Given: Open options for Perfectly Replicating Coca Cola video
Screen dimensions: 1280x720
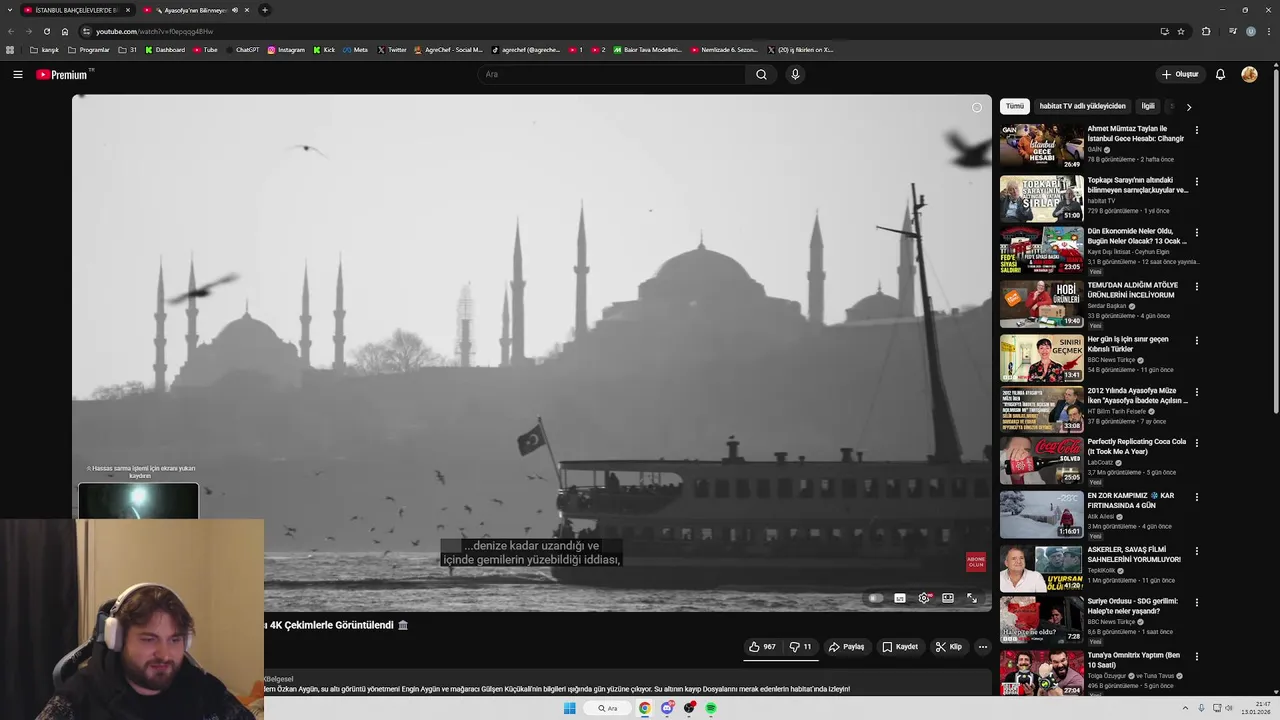Looking at the screenshot, I should (1196, 443).
